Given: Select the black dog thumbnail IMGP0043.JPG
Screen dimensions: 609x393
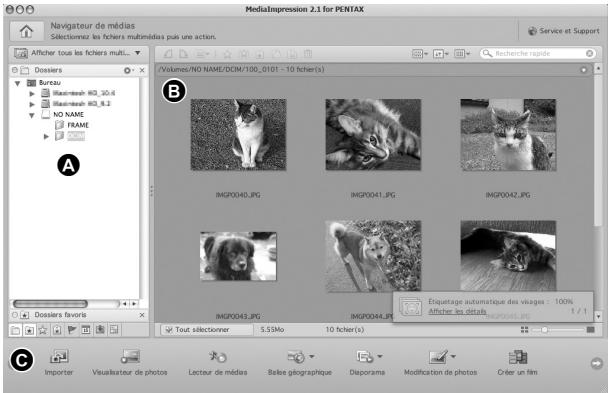Looking at the screenshot, I should pyautogui.click(x=238, y=256).
